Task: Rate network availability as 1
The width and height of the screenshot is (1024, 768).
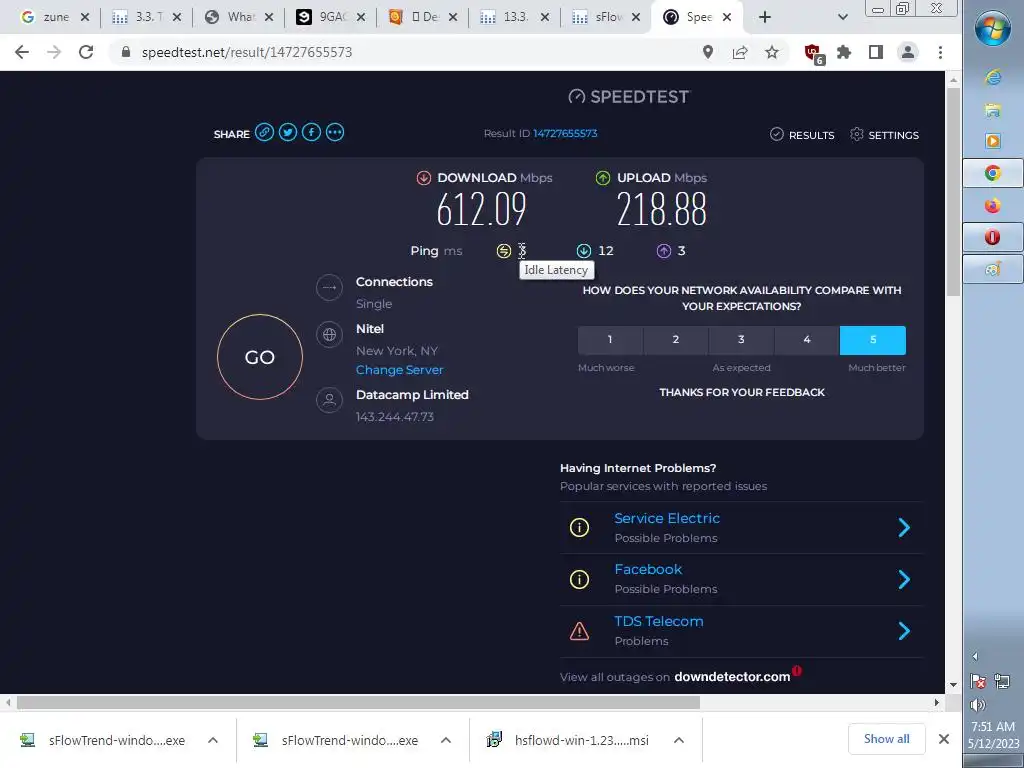Action: click(x=610, y=340)
